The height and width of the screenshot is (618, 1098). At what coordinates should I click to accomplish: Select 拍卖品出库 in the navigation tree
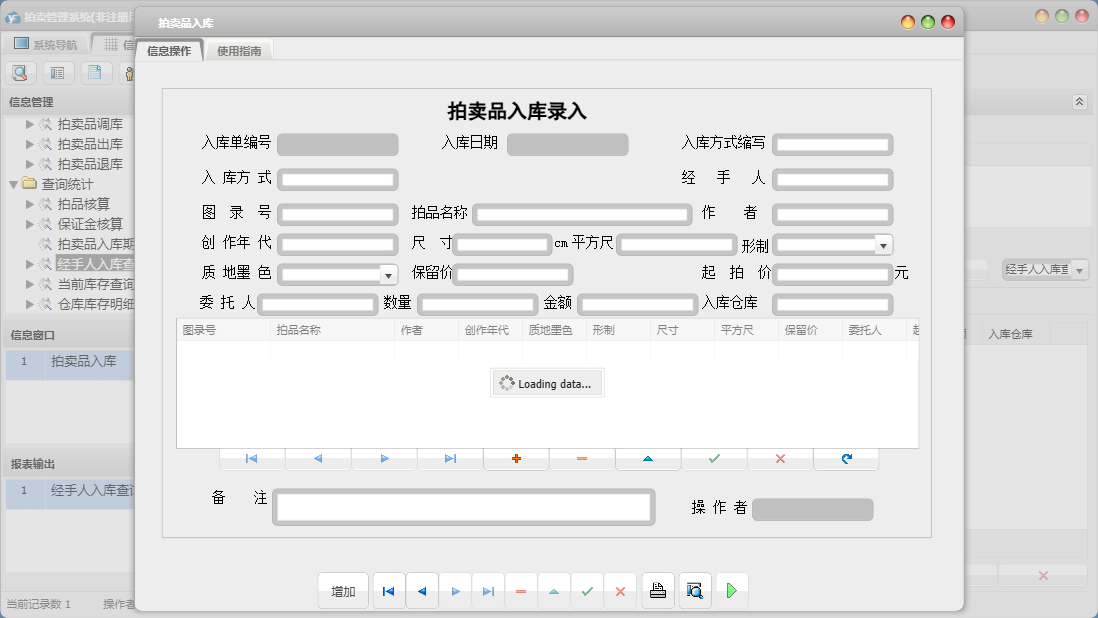[90, 144]
